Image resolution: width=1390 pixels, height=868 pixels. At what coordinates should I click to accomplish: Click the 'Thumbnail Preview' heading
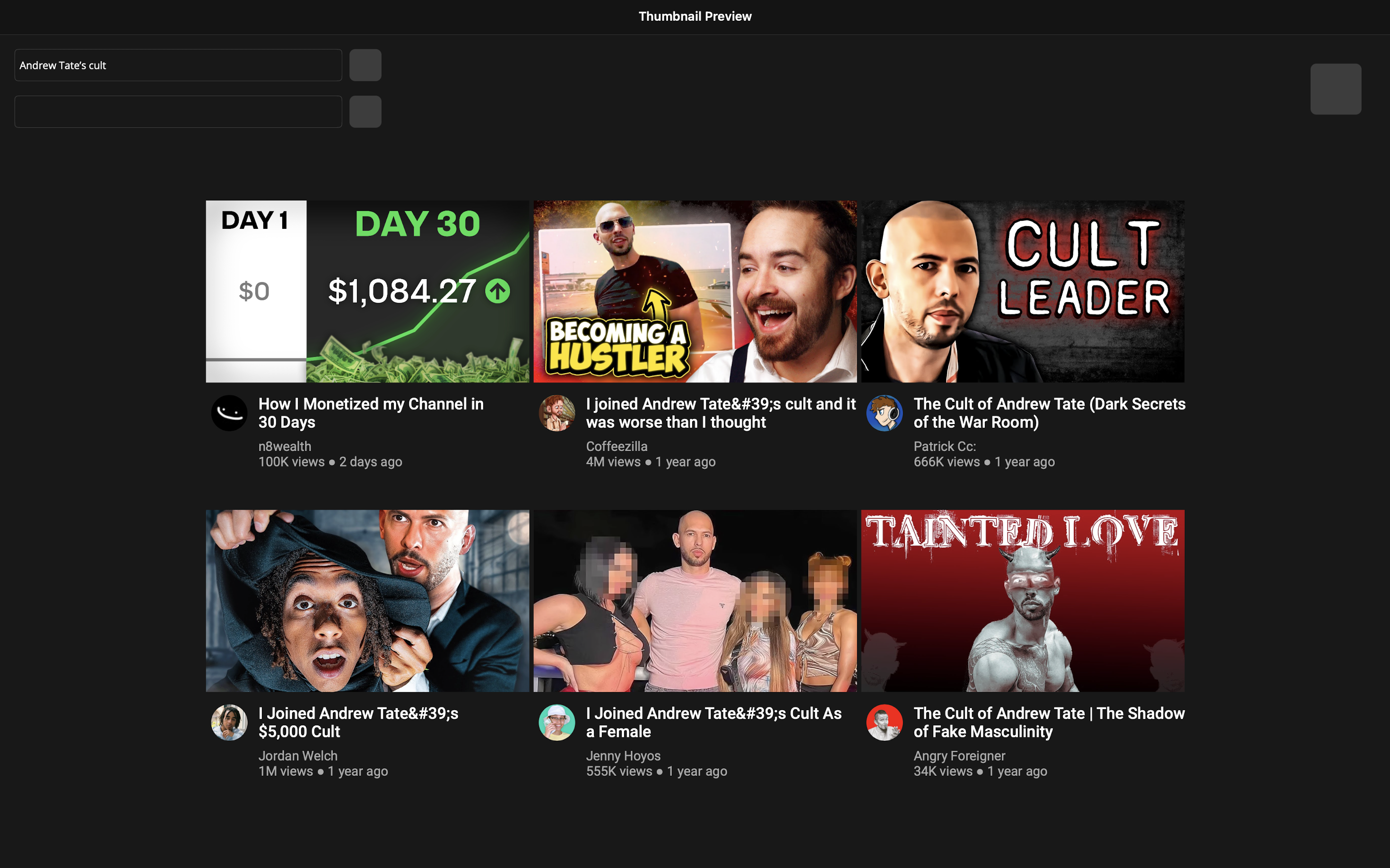point(695,16)
